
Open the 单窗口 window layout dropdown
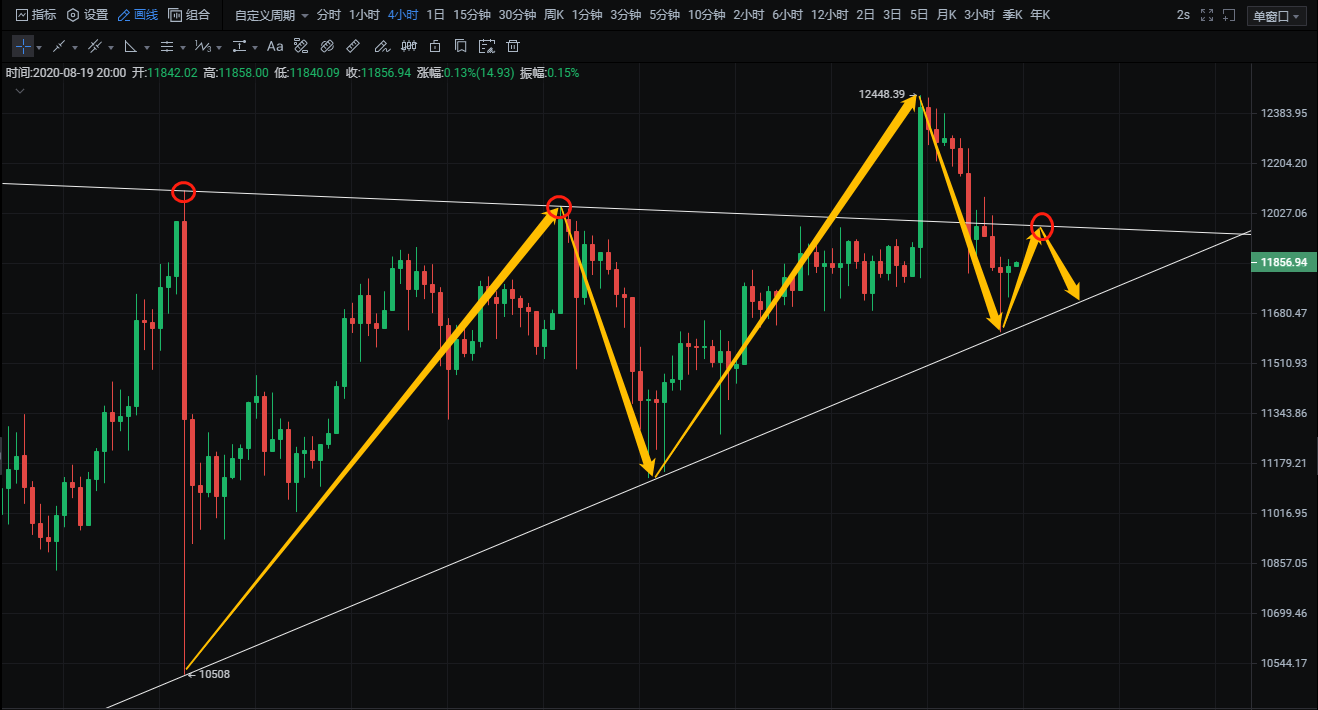tap(1277, 16)
